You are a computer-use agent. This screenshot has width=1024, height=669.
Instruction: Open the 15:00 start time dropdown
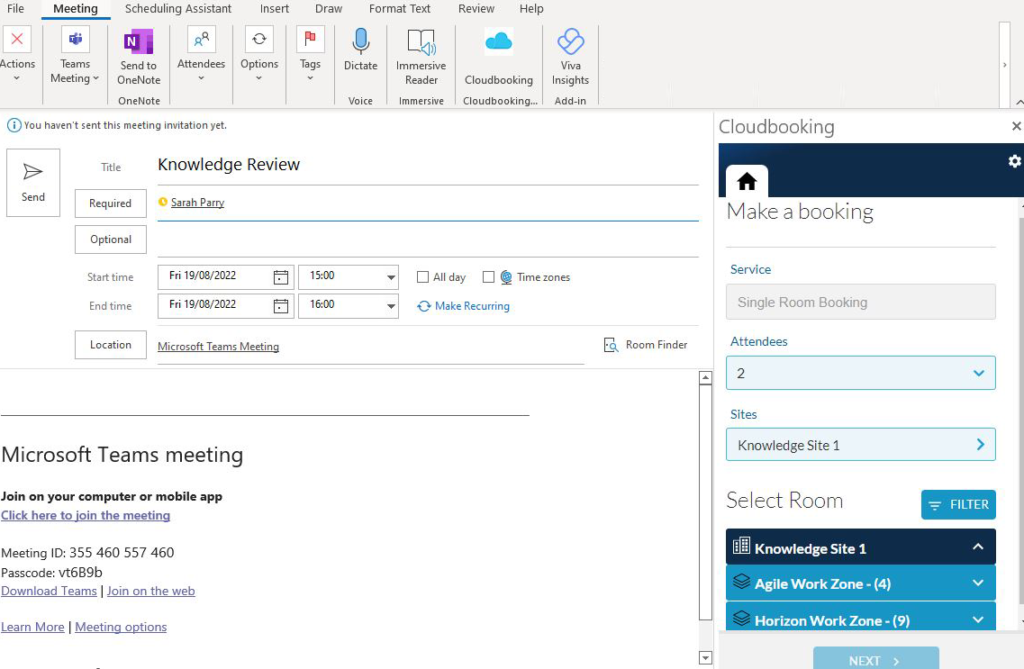click(391, 277)
